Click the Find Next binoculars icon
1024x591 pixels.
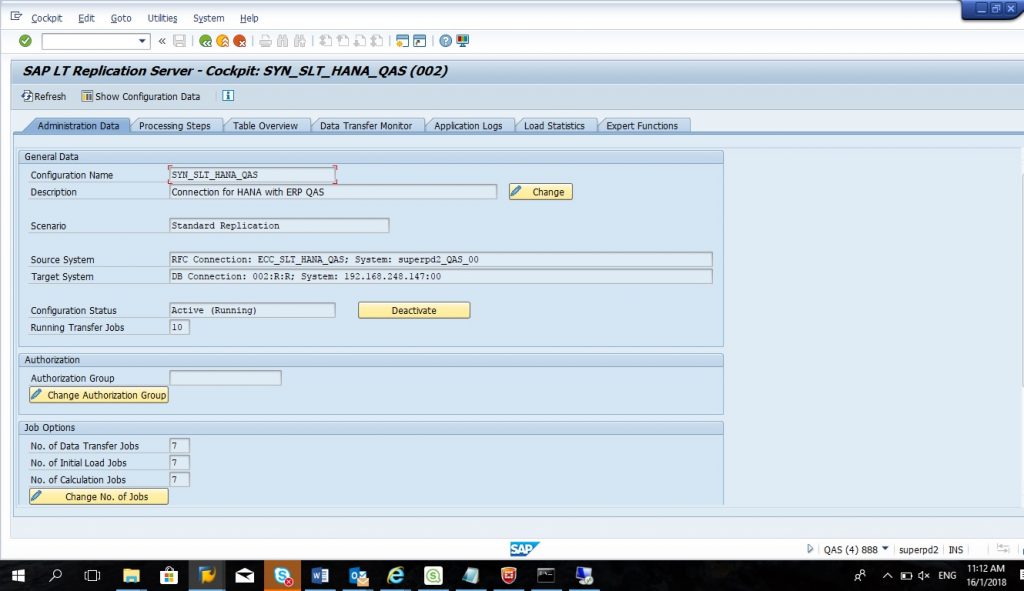tap(300, 41)
